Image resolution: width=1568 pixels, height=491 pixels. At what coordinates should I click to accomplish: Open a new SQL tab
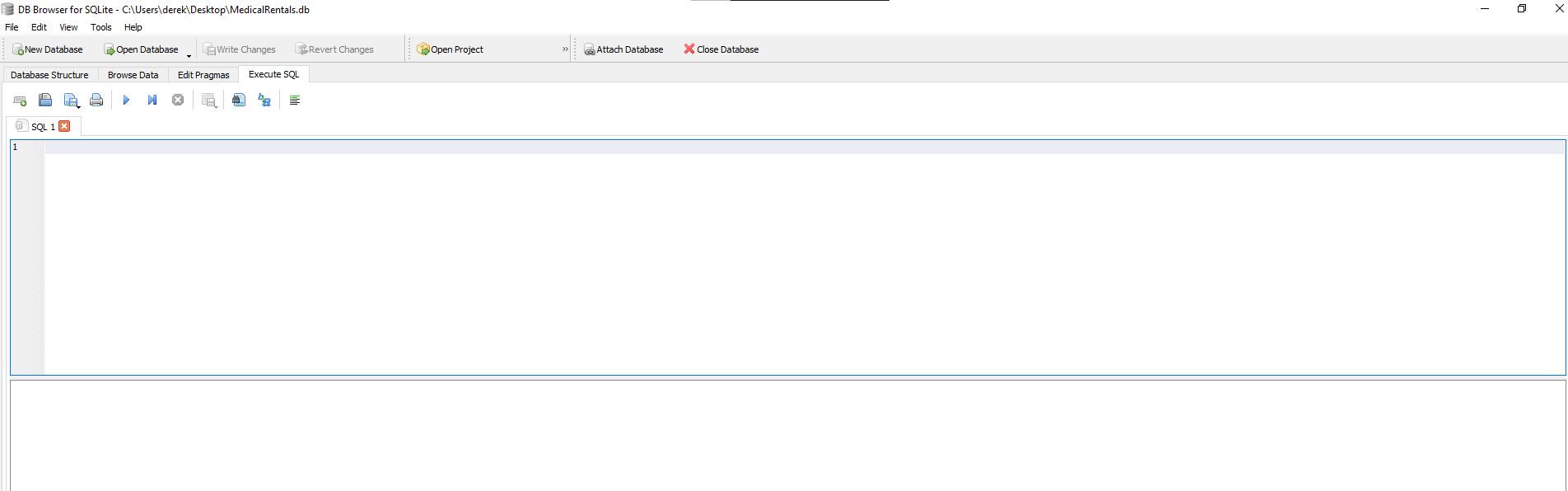(x=20, y=101)
